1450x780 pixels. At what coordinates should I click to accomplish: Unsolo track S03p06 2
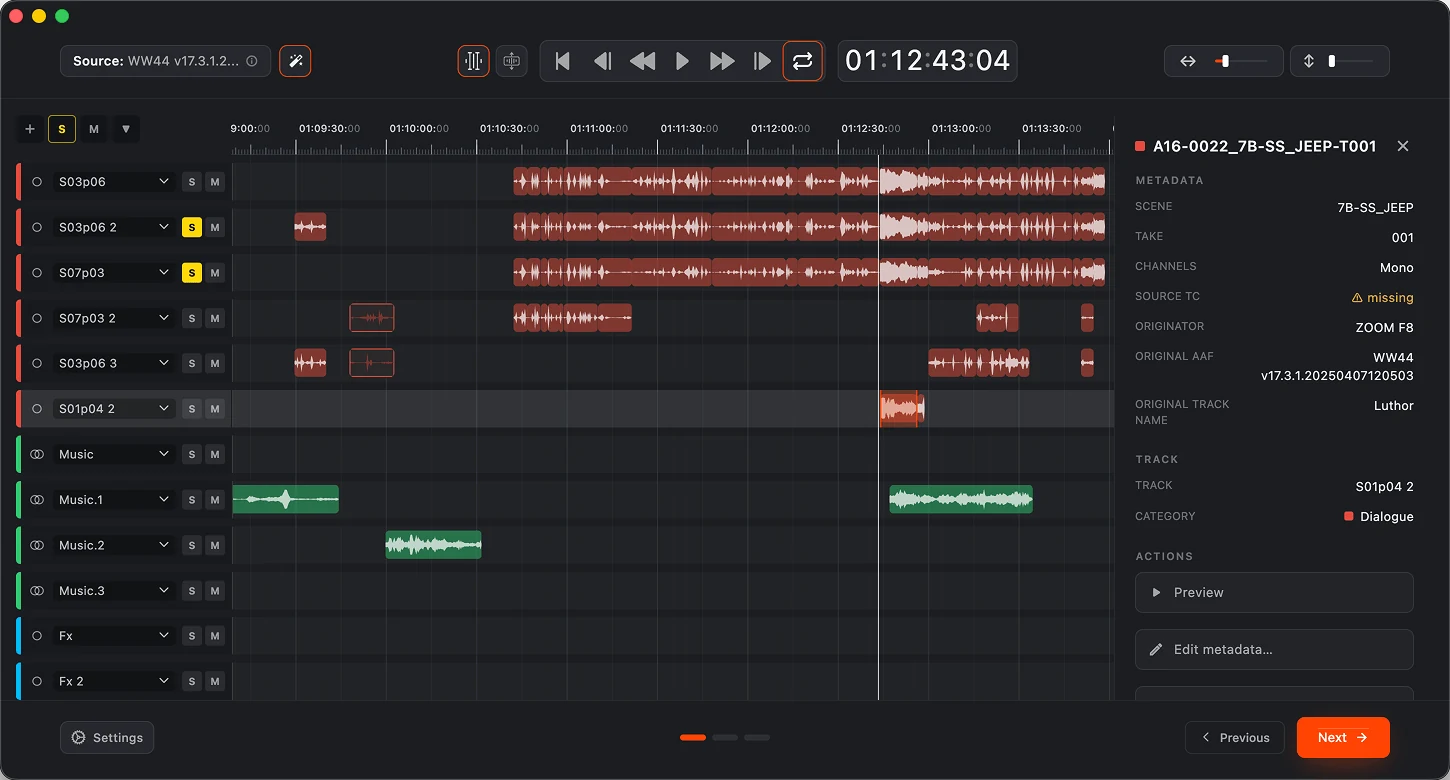[192, 227]
